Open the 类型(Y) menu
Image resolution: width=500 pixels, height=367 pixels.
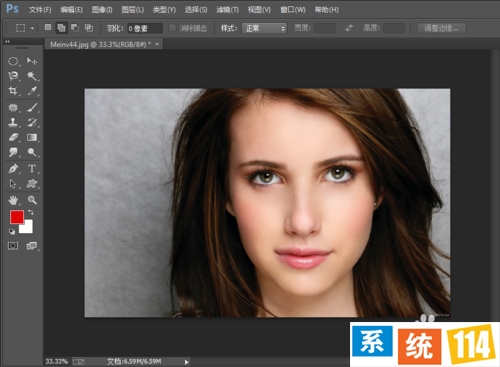point(164,10)
